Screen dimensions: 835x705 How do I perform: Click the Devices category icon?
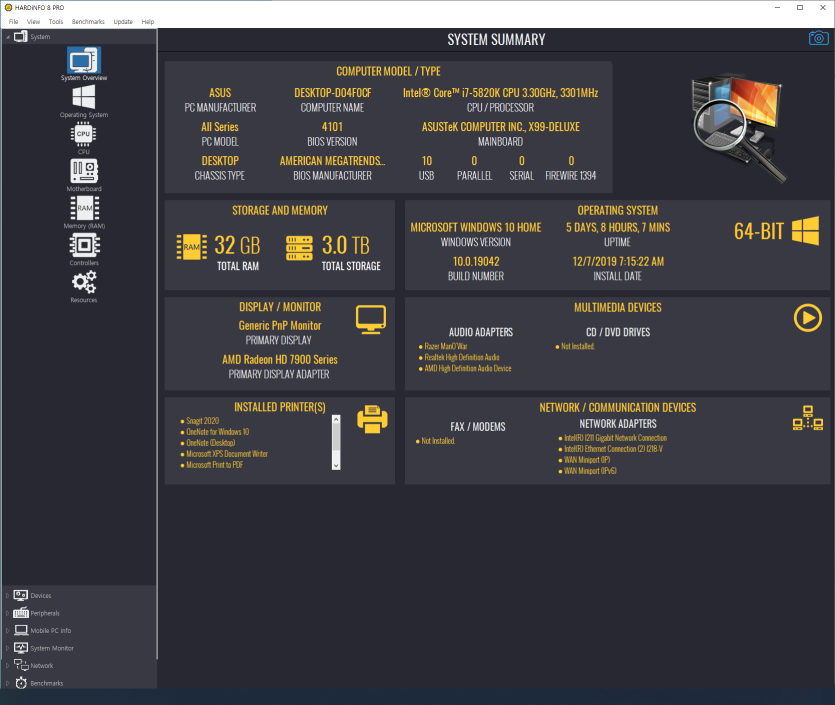[x=21, y=595]
